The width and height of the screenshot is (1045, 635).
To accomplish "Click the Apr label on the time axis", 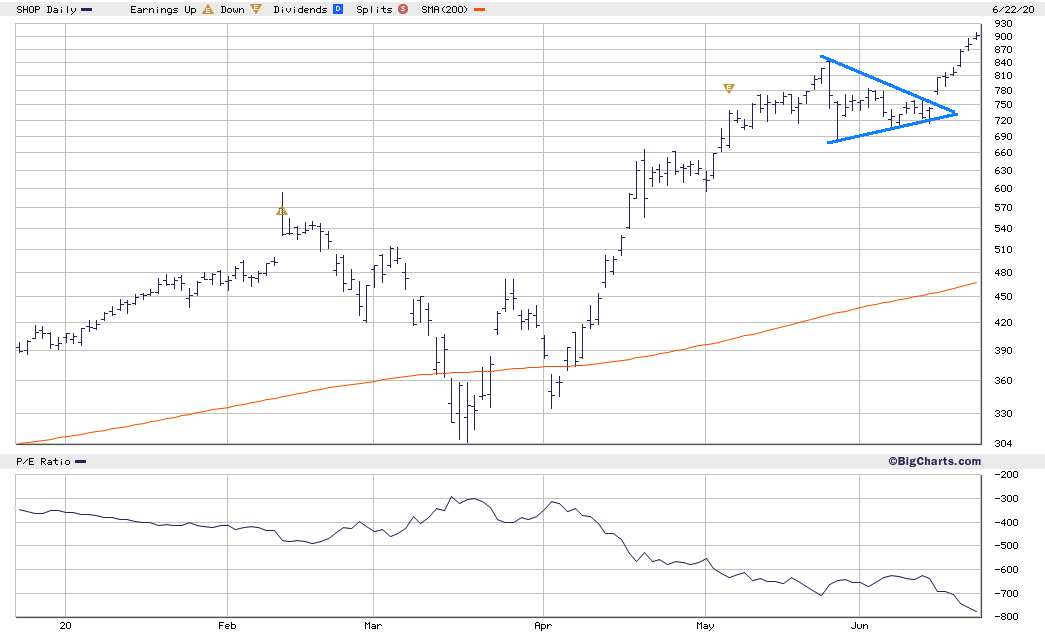I will [x=543, y=626].
